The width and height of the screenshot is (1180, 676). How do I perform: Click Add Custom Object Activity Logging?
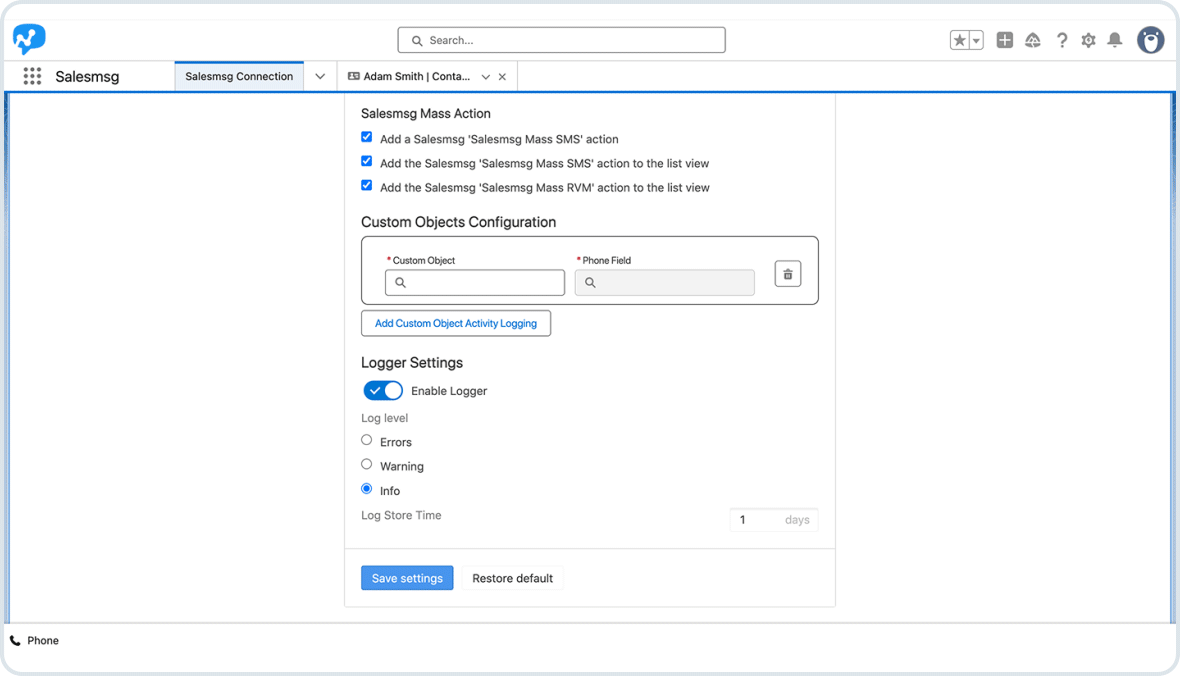point(456,323)
